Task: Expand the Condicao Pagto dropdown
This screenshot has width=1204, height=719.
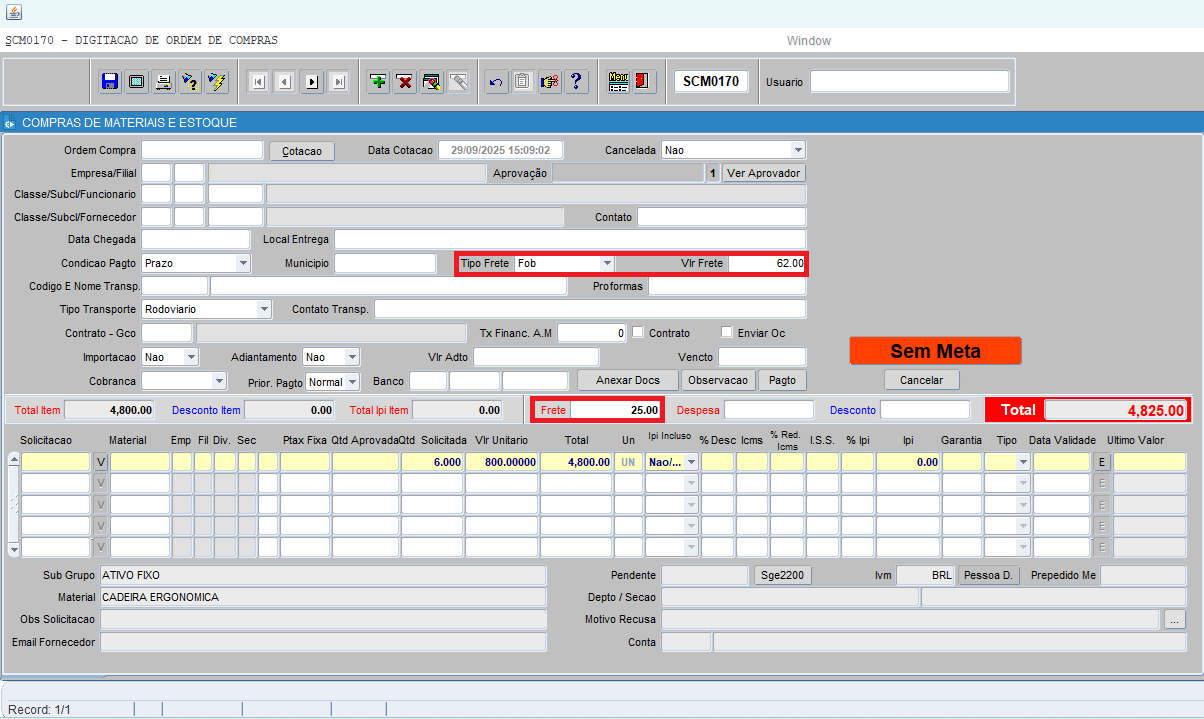Action: coord(243,263)
